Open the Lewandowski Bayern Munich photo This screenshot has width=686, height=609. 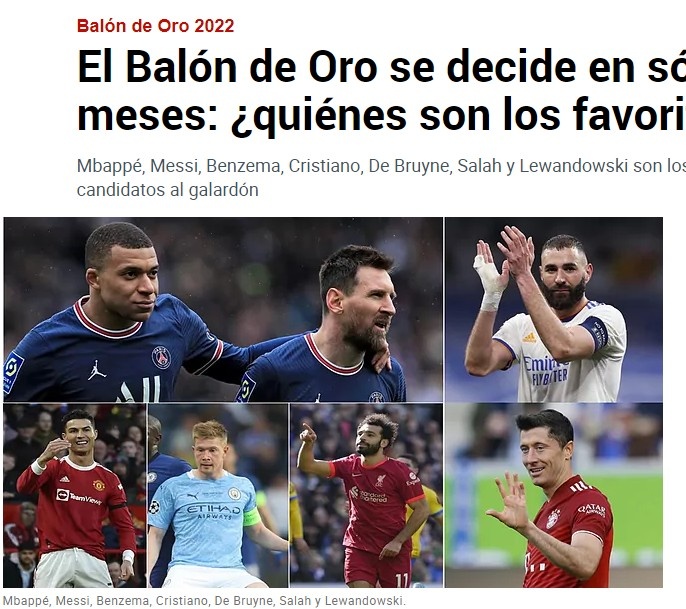coord(554,495)
